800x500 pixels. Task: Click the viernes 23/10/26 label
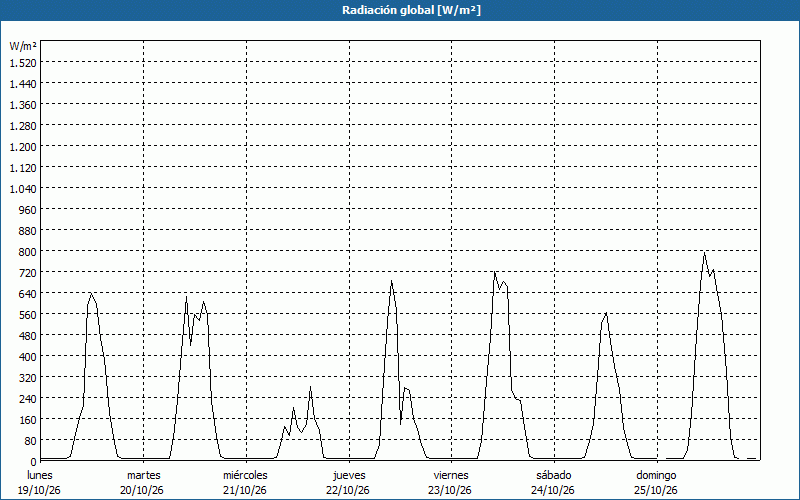(451, 483)
